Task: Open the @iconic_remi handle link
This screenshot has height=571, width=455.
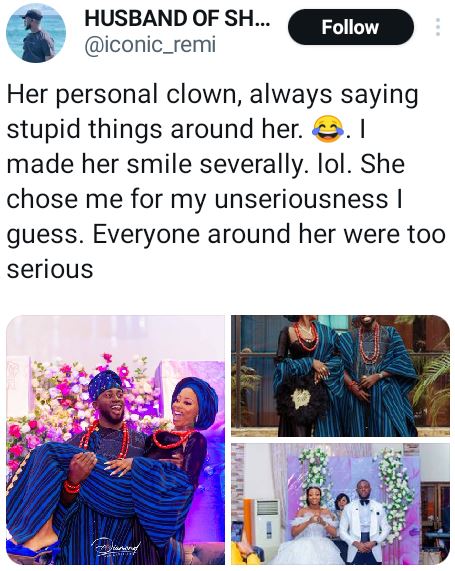Action: [x=150, y=45]
